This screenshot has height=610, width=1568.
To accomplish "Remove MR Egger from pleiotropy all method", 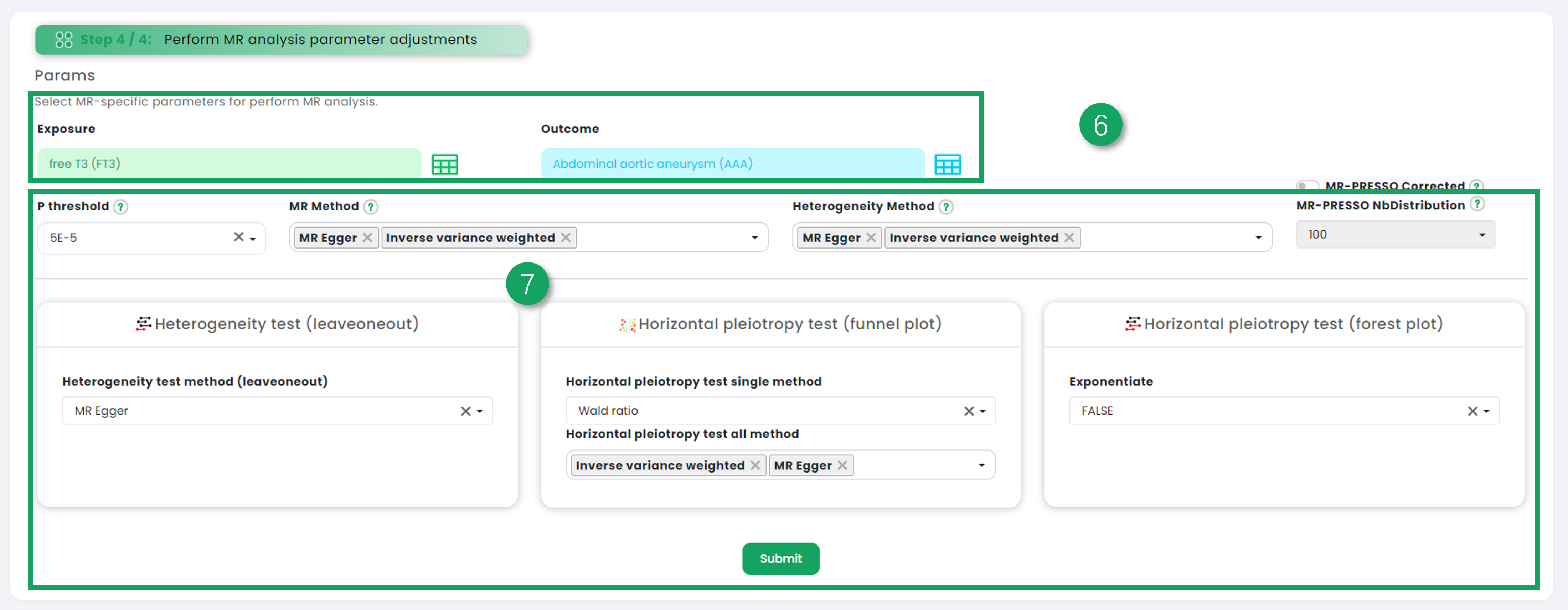I will coord(842,465).
